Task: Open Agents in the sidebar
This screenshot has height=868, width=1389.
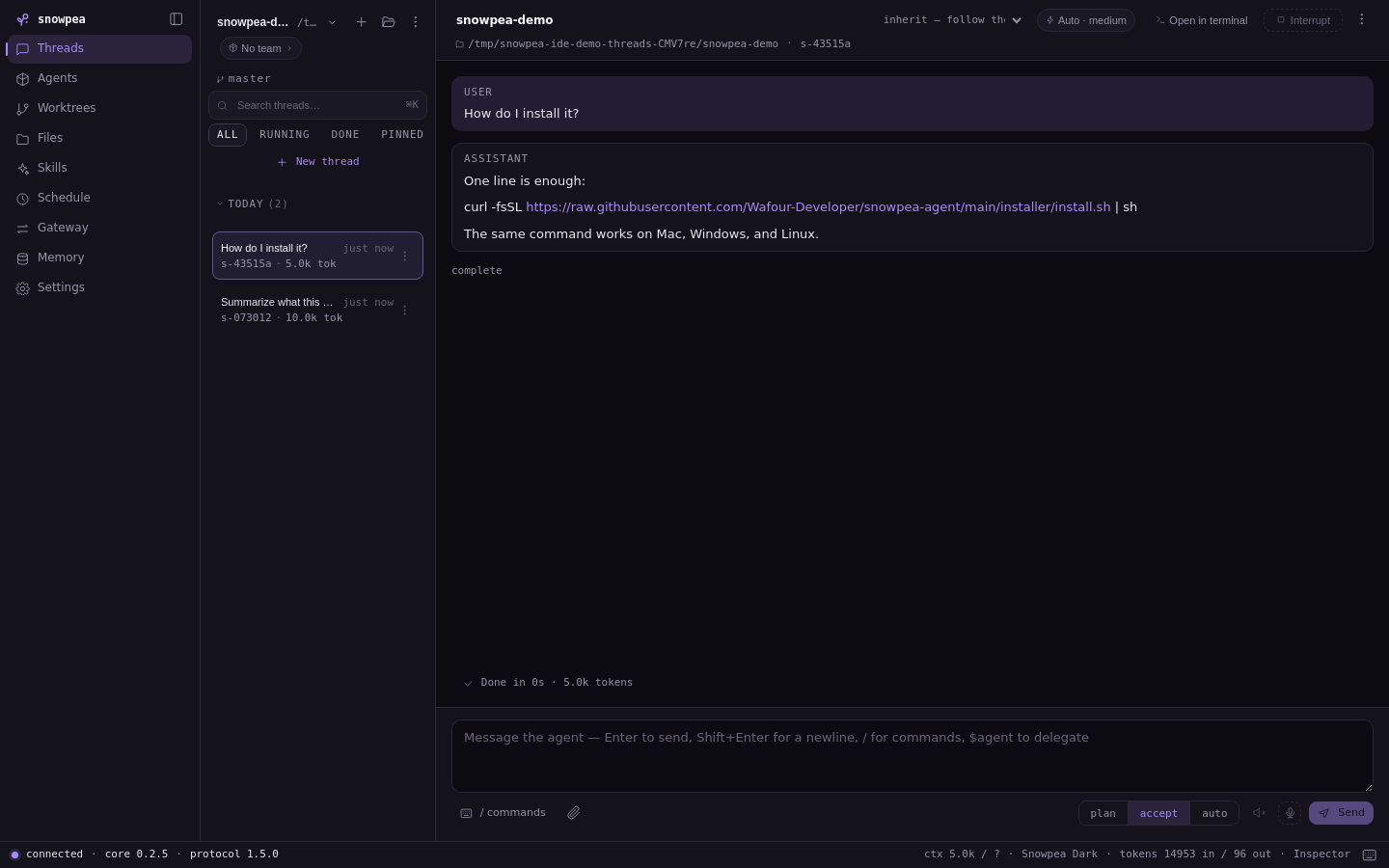Action: [99, 78]
